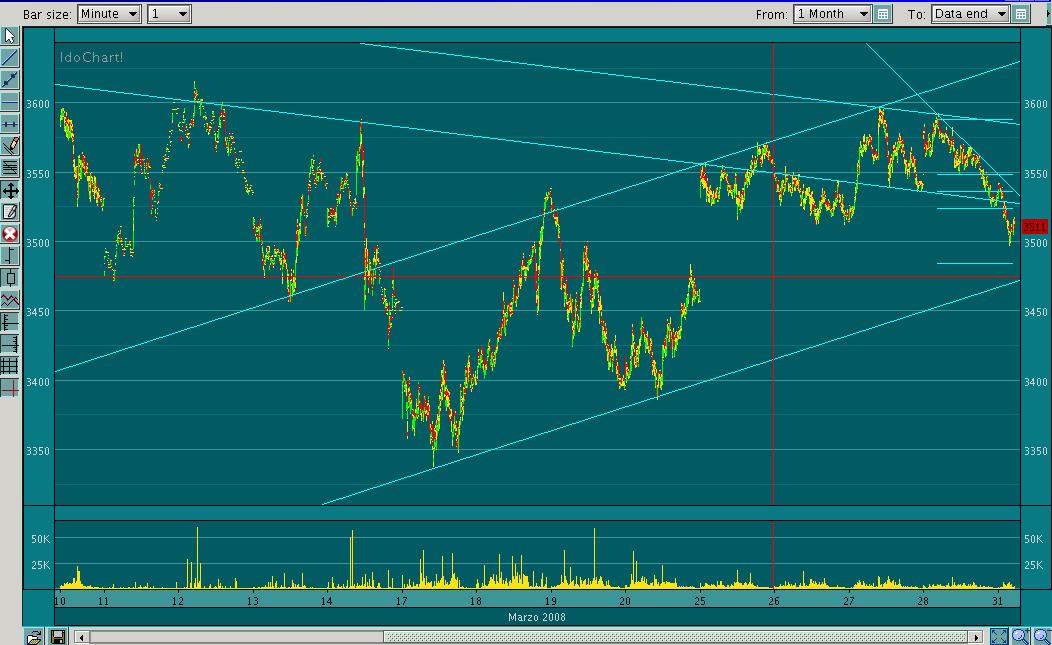Switch to candlestick chart style icon

click(x=10, y=278)
